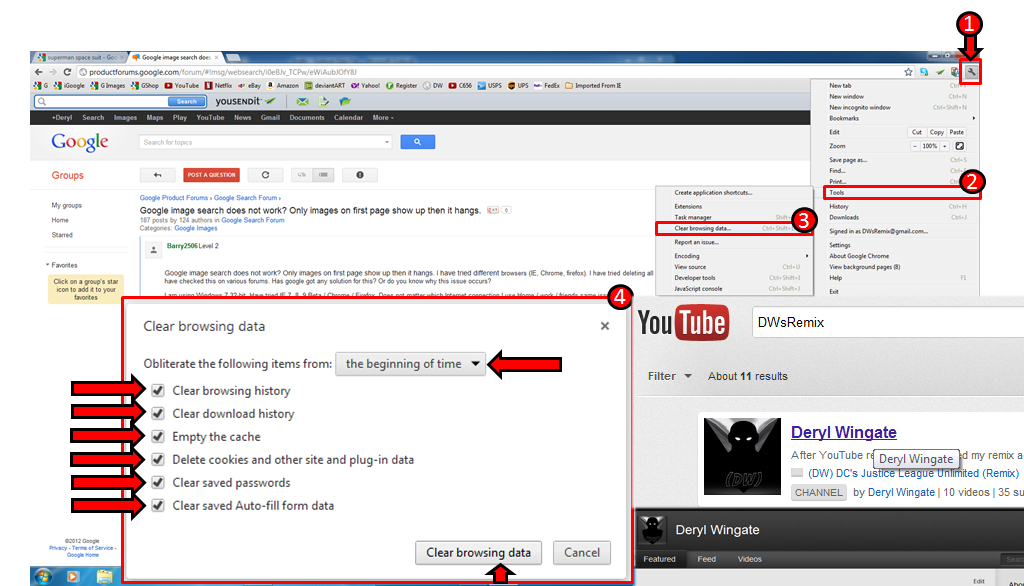Click the YouSendIt folder toolbar icon
The height and width of the screenshot is (586, 1024).
point(345,101)
